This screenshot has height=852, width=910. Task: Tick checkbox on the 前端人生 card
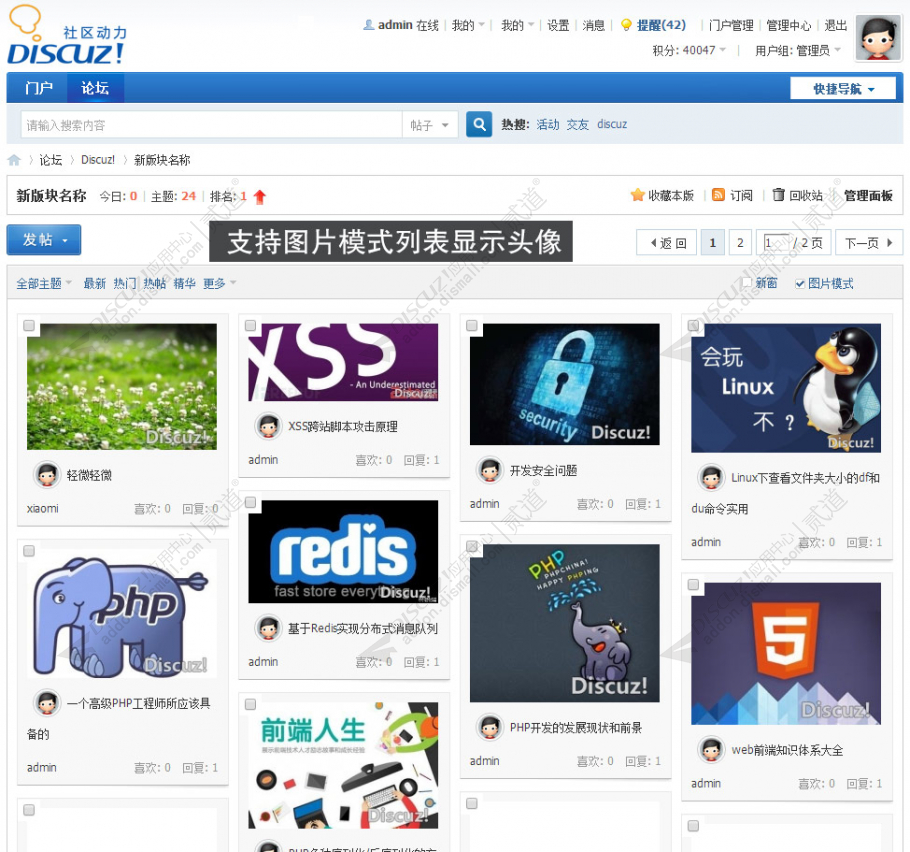pyautogui.click(x=251, y=704)
